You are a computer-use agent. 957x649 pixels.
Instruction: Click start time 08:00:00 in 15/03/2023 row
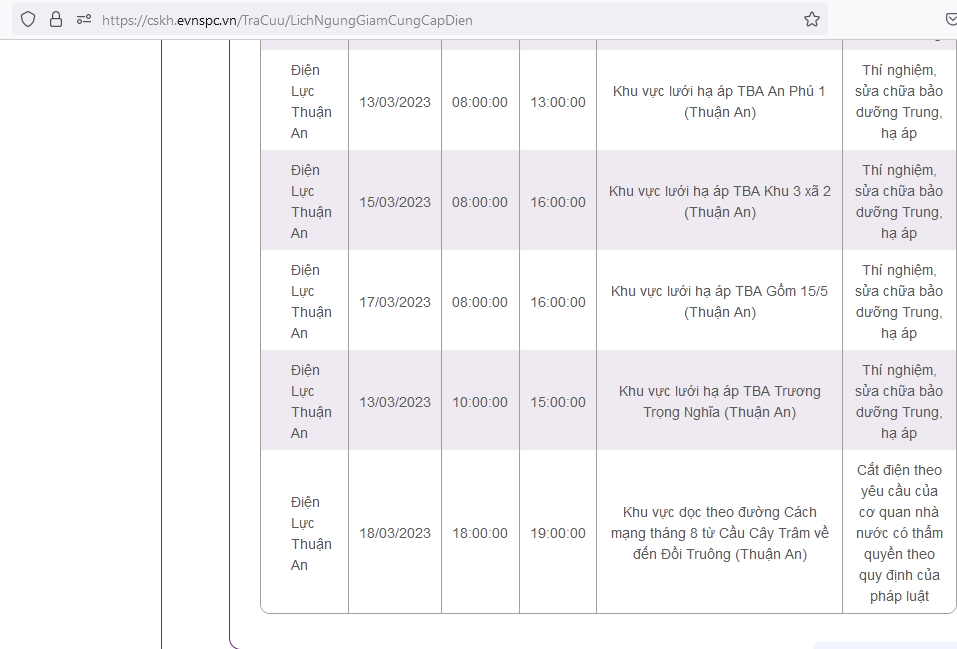pos(480,202)
